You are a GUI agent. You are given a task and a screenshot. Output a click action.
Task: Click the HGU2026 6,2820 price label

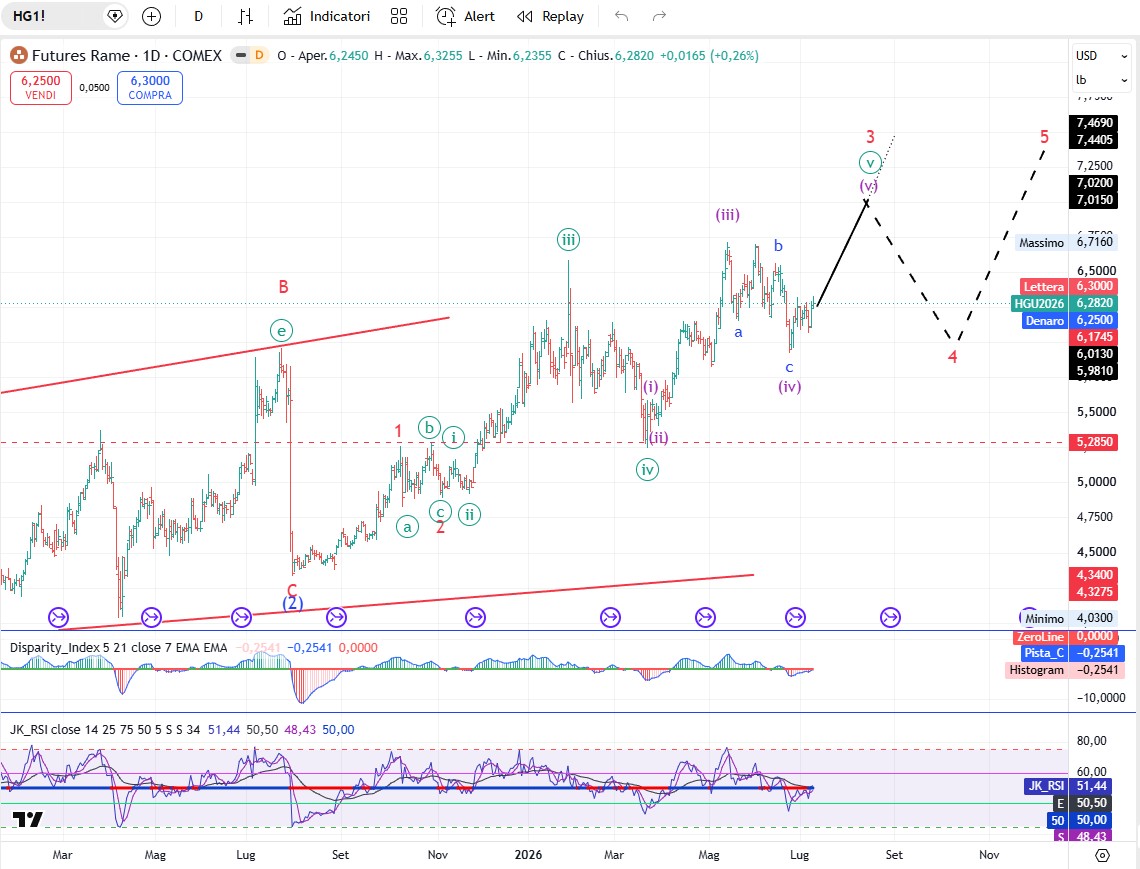(1064, 303)
